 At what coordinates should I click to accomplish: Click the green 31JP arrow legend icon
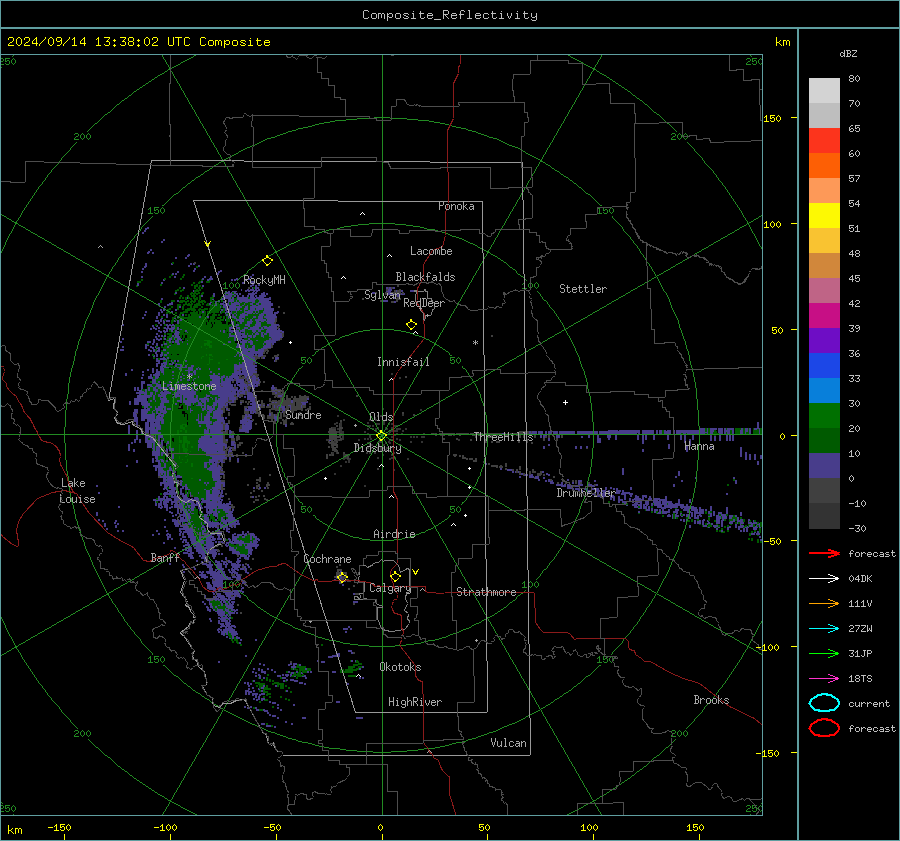824,653
